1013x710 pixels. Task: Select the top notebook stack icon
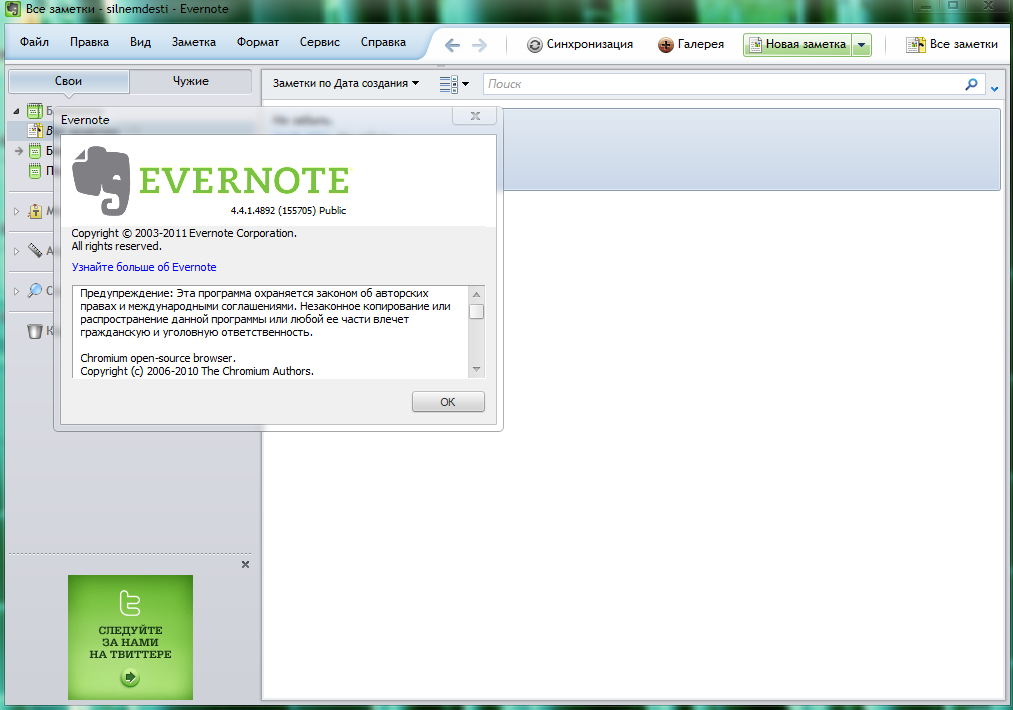(34, 110)
